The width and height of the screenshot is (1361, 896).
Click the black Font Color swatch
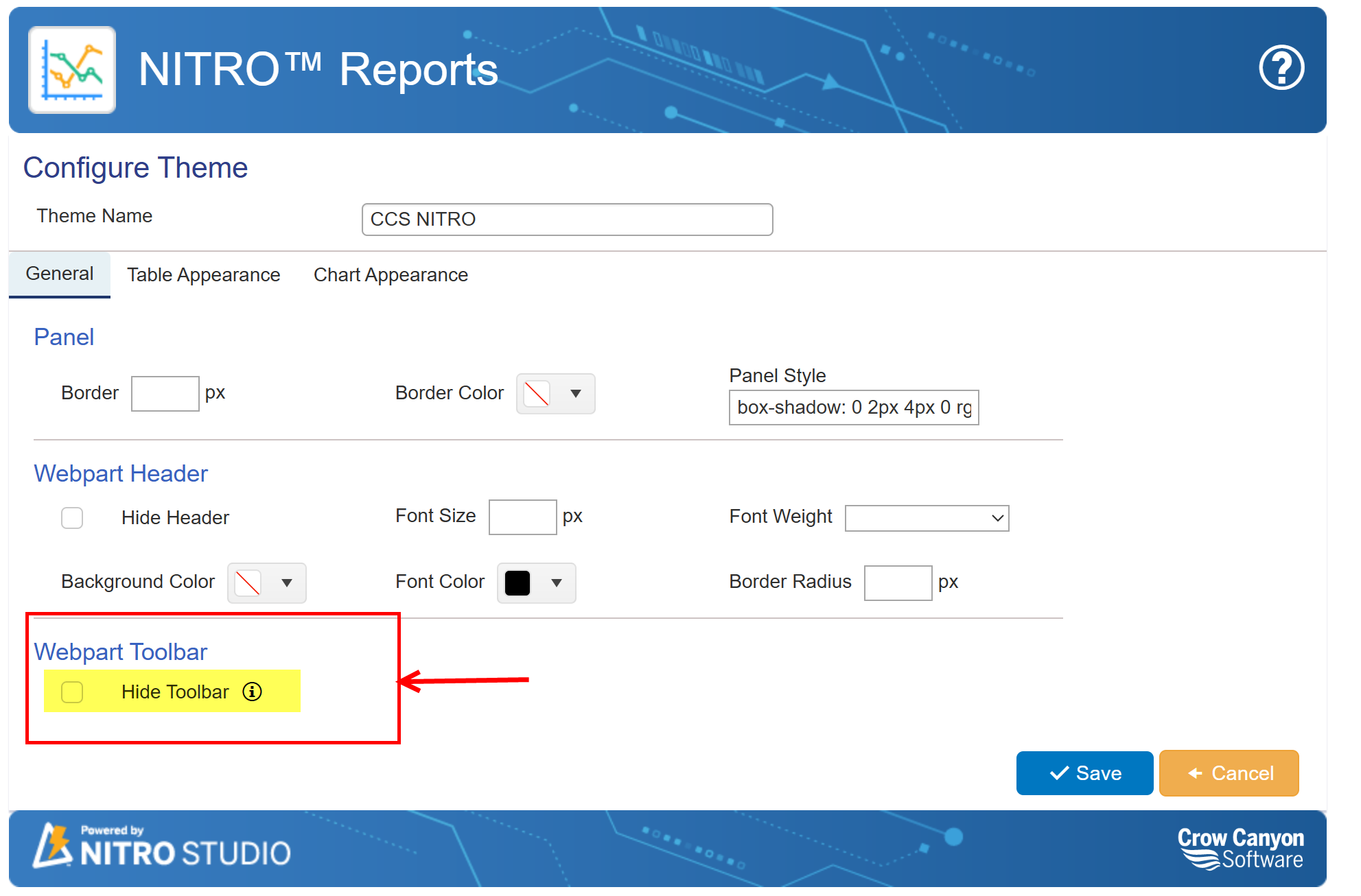[x=517, y=583]
